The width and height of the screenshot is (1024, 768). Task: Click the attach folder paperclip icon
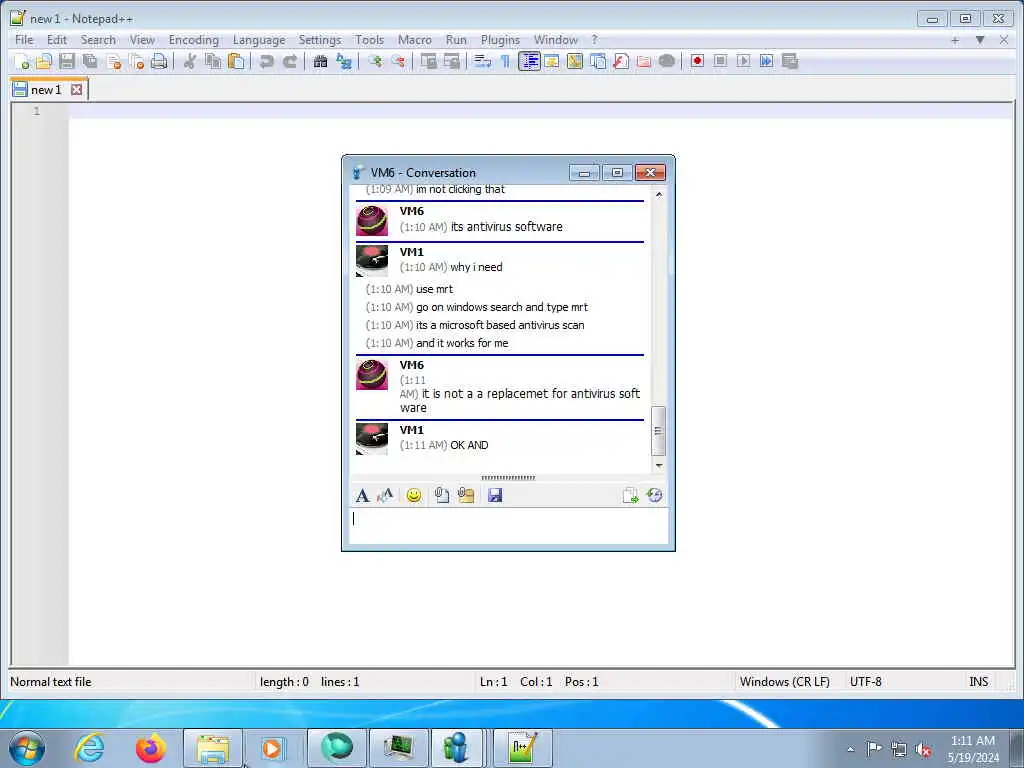click(x=466, y=496)
